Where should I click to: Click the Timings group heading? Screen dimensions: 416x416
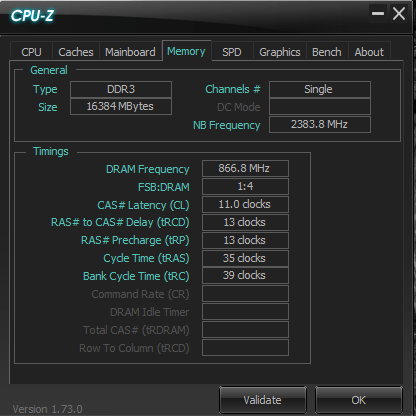tap(51, 151)
